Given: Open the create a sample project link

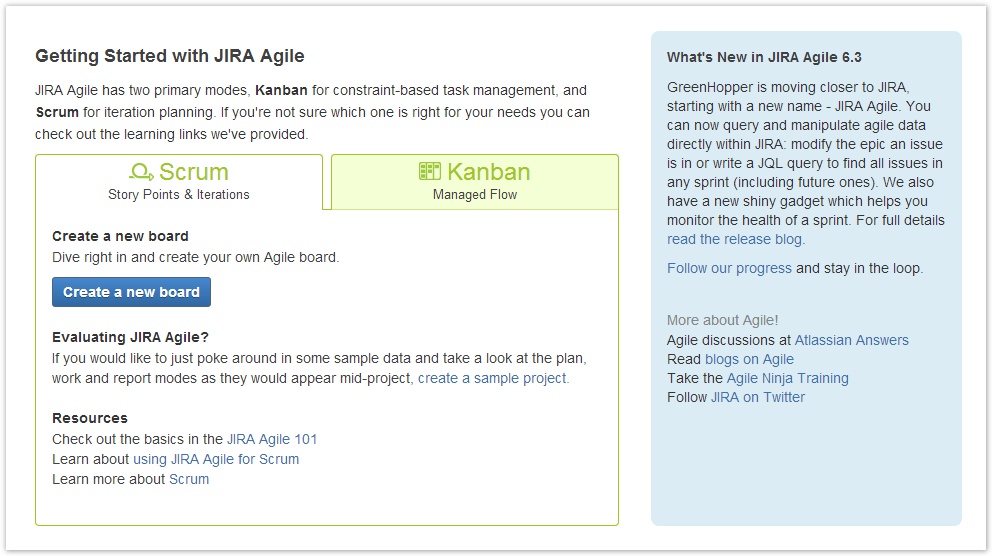Looking at the screenshot, I should click(492, 378).
